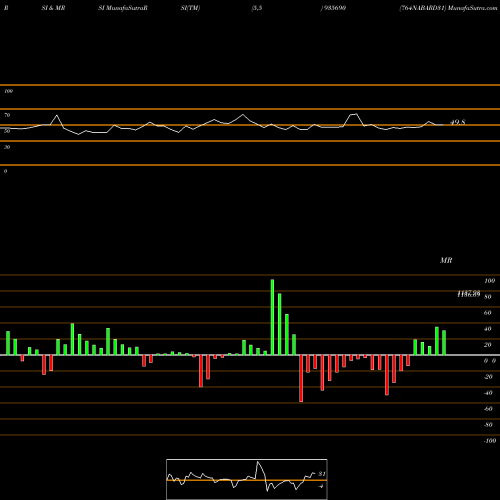
Task: Click the tallest green MR histogram bar
Action: pyautogui.click(x=272, y=317)
